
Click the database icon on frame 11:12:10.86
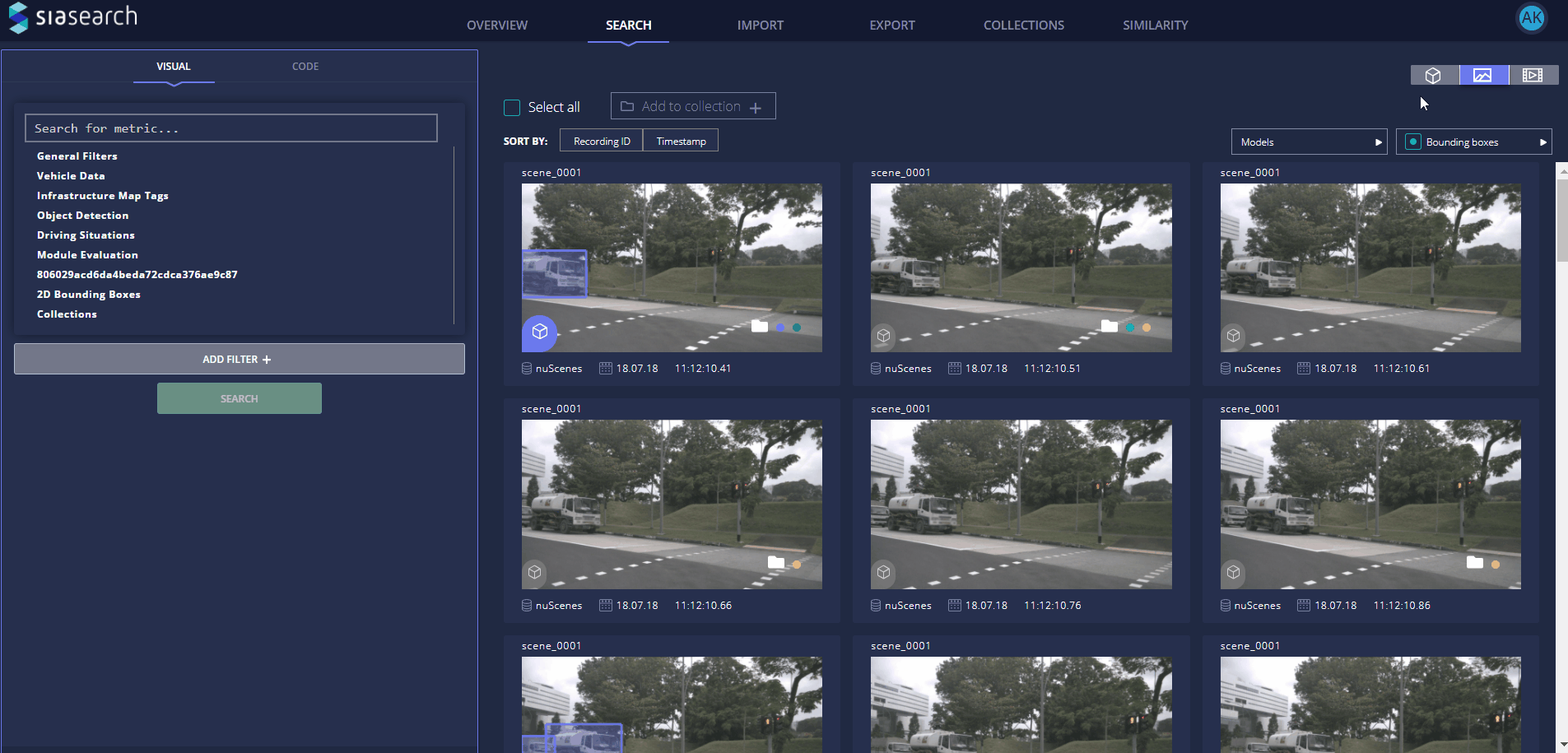[1226, 606]
